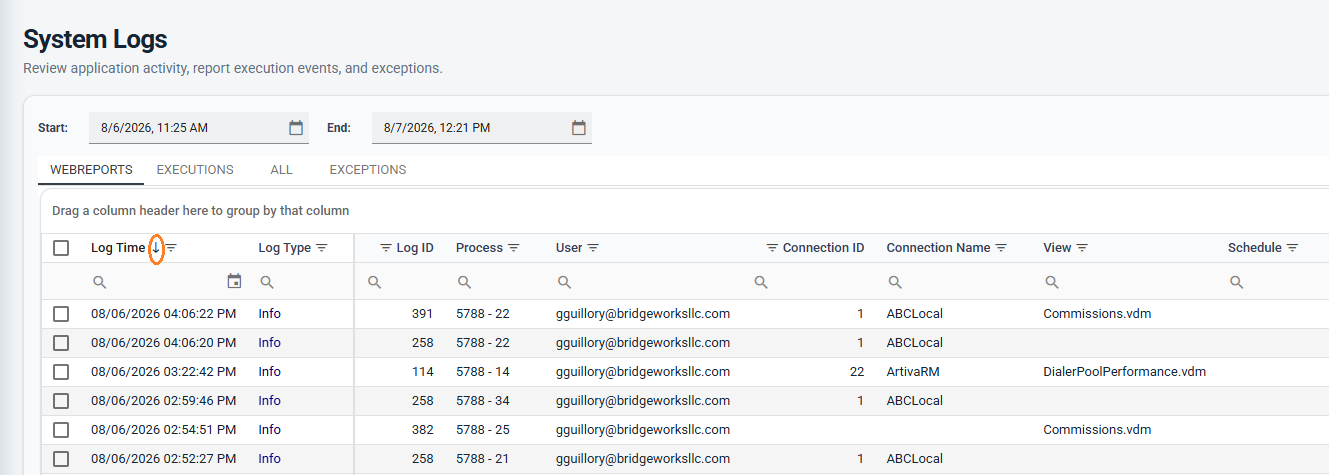1329x475 pixels.
Task: Click the calendar icon in Log Time filter row
Action: (235, 282)
